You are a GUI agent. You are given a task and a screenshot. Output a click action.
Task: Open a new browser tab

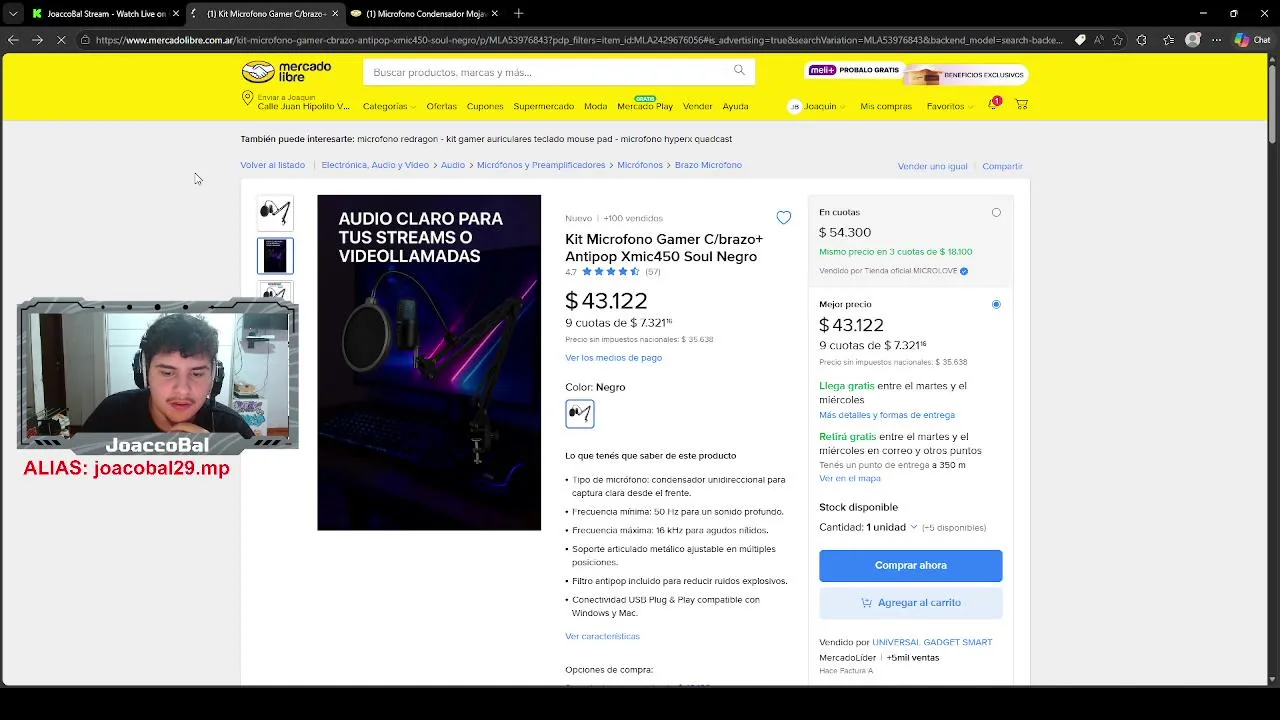pyautogui.click(x=518, y=14)
